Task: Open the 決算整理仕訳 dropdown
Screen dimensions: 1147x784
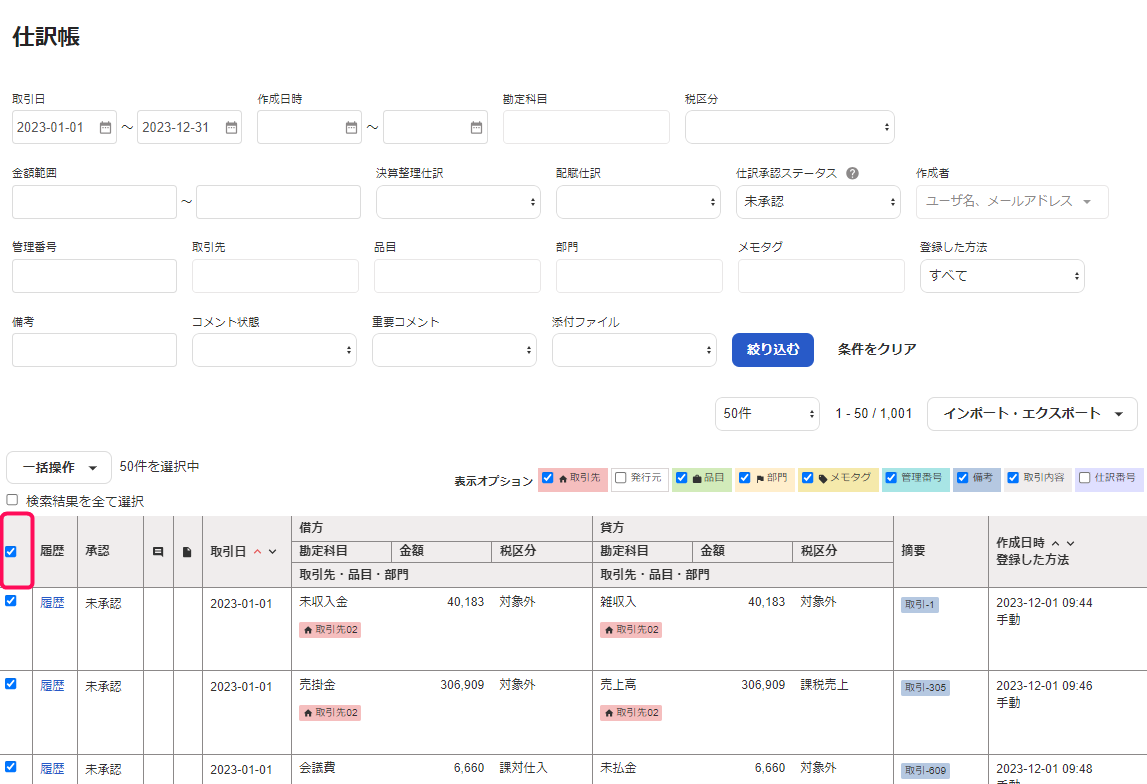Action: [x=459, y=202]
